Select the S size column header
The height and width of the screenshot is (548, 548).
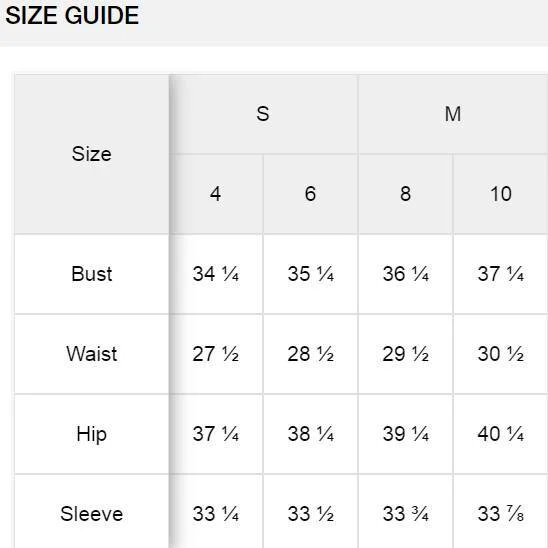263,114
